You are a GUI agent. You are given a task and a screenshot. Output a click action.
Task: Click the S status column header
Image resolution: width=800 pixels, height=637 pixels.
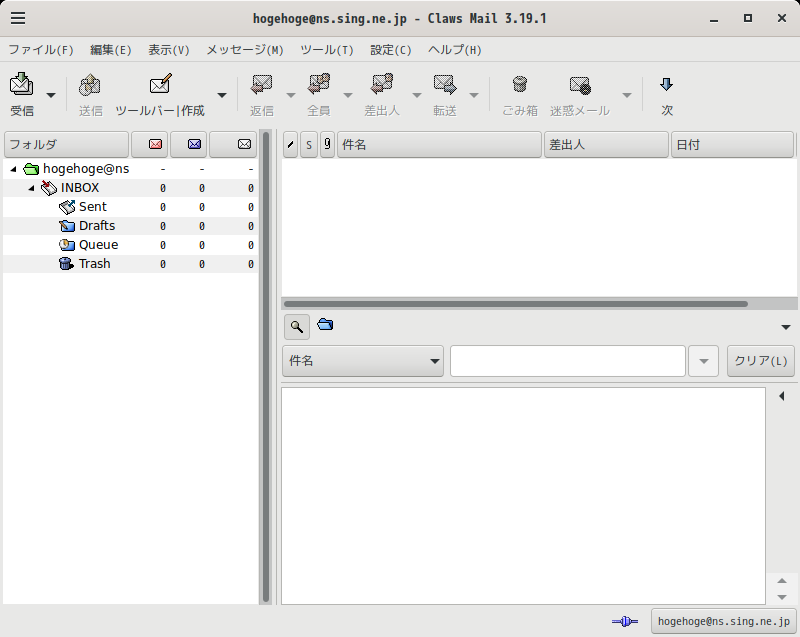coord(309,144)
